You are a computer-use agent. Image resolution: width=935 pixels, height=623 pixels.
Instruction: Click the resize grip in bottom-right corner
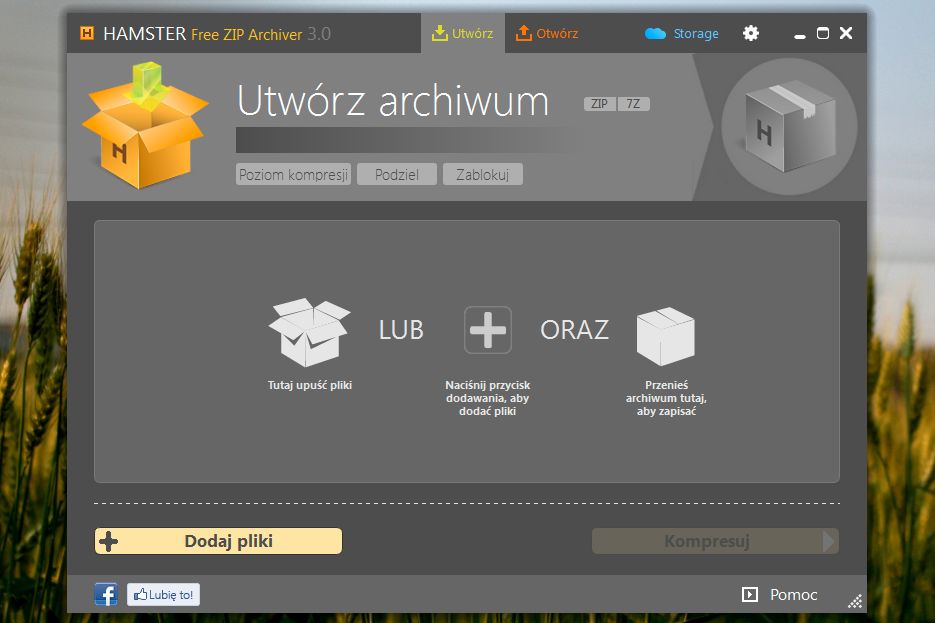[855, 601]
